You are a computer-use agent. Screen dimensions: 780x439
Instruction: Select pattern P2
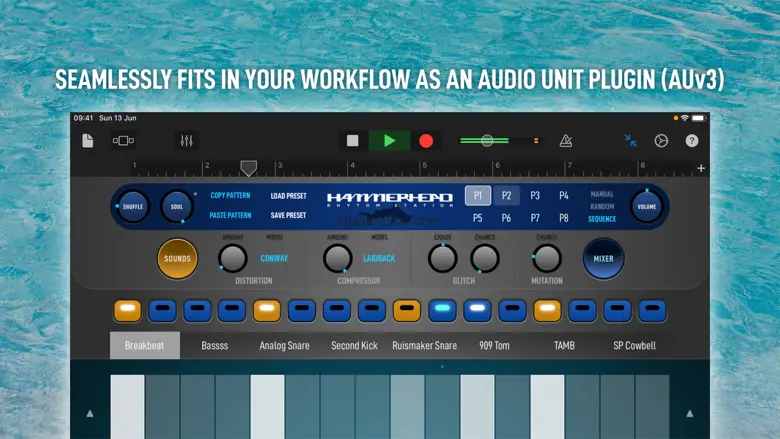click(506, 195)
